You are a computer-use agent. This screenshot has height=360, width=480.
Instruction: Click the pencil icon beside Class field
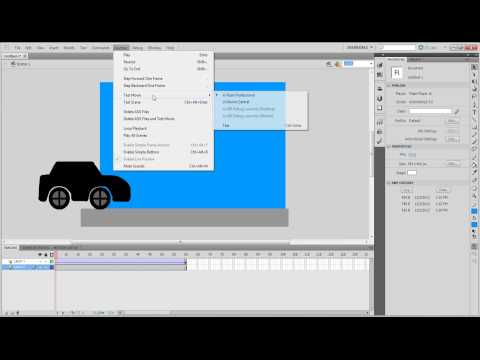(x=457, y=112)
